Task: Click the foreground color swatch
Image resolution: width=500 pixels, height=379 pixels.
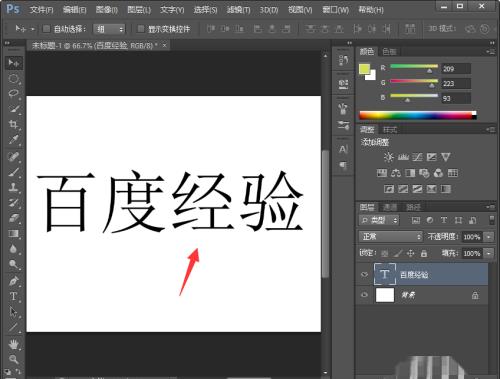Action: [x=365, y=69]
